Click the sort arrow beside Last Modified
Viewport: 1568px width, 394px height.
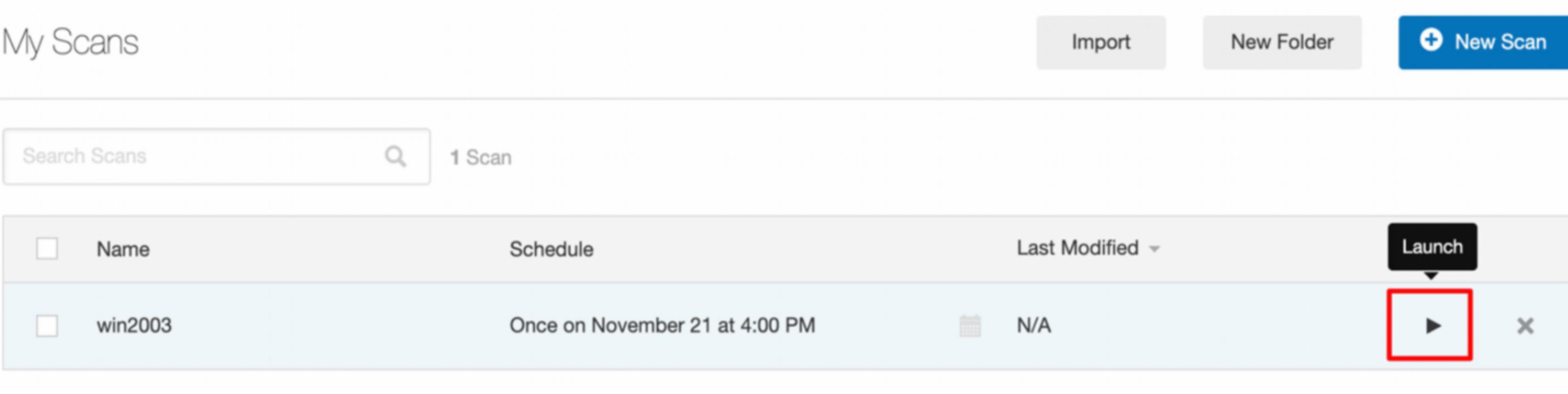point(1155,249)
